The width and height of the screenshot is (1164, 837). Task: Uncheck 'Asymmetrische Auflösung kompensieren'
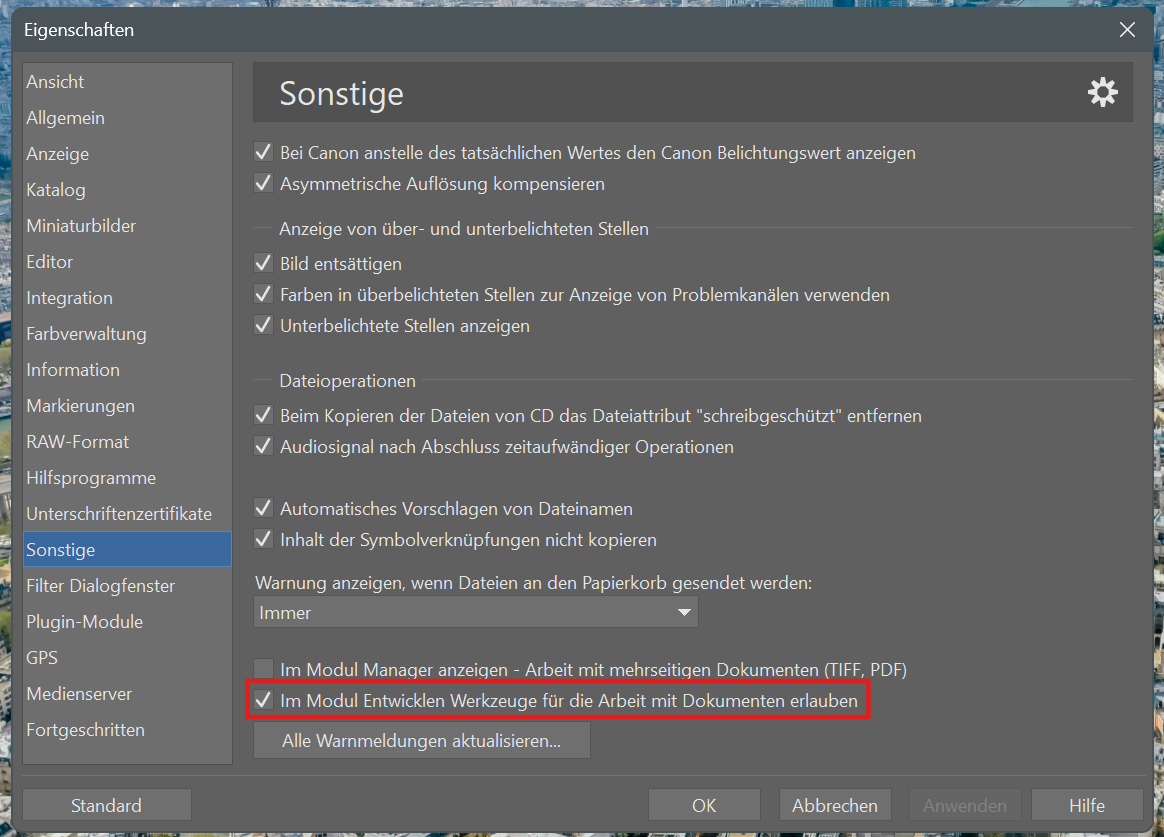point(264,184)
